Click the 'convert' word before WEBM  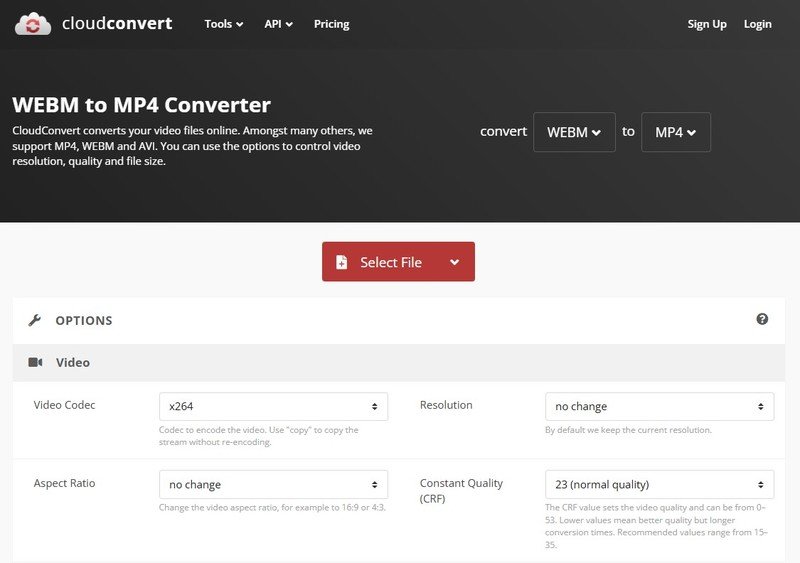503,131
